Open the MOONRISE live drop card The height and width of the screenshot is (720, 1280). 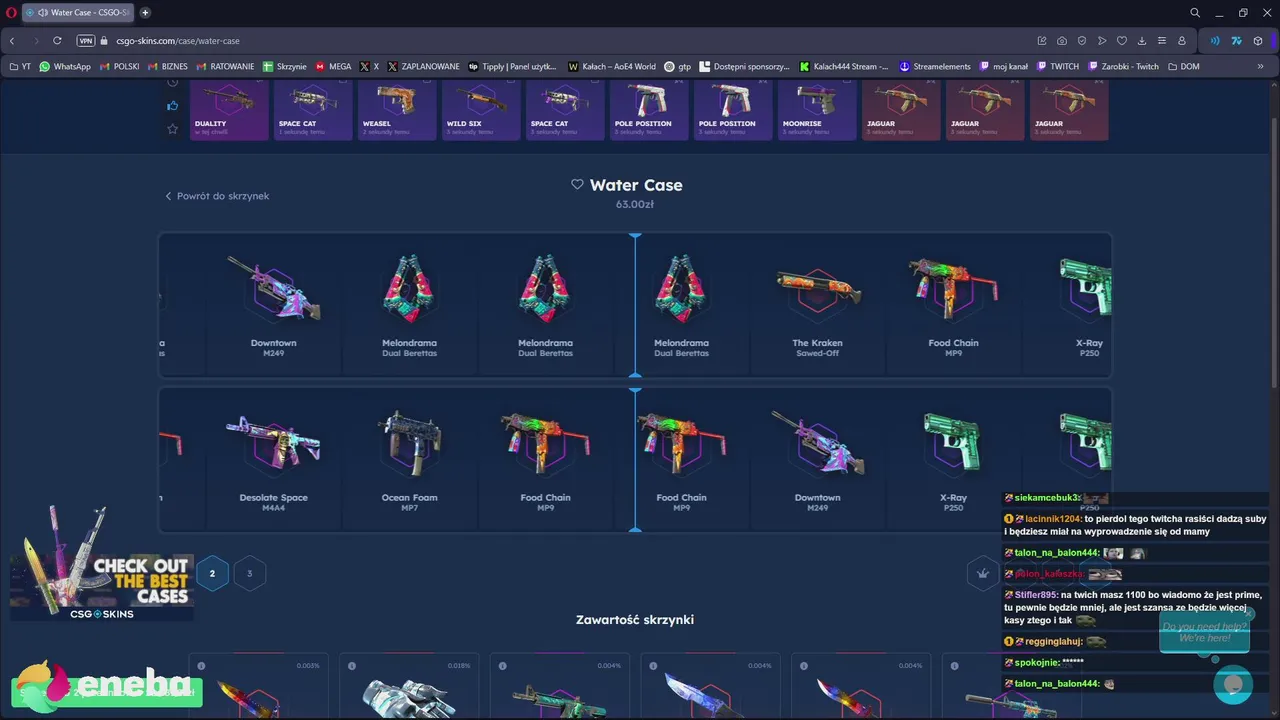click(817, 110)
